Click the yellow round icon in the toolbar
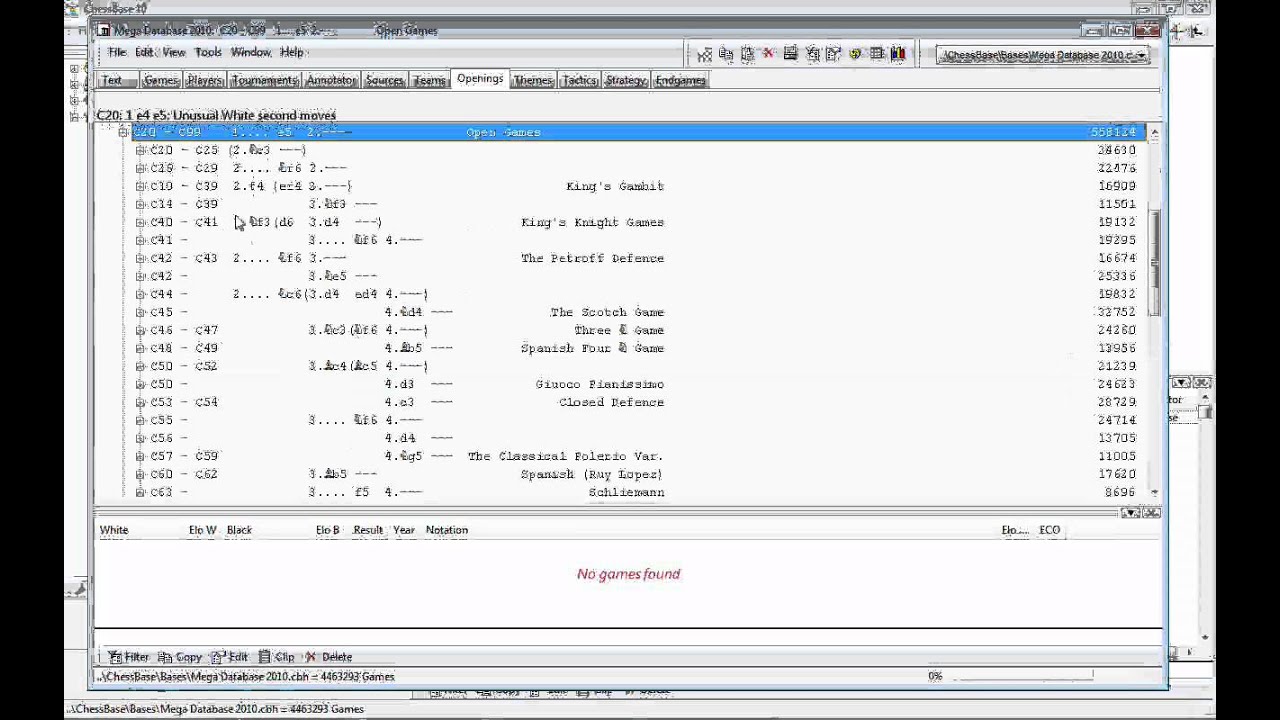Screen dimensions: 1280x720 point(855,54)
